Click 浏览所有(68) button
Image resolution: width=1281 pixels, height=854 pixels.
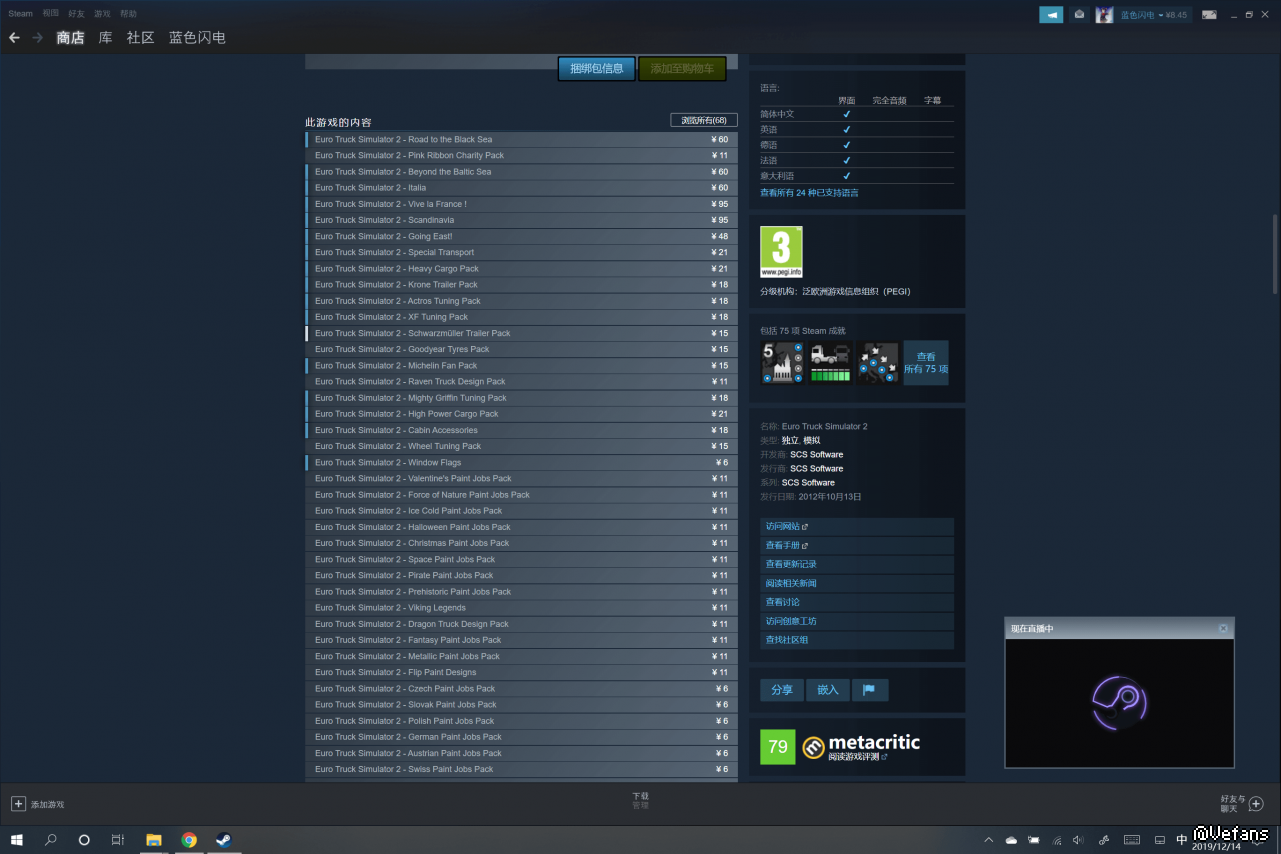click(704, 121)
